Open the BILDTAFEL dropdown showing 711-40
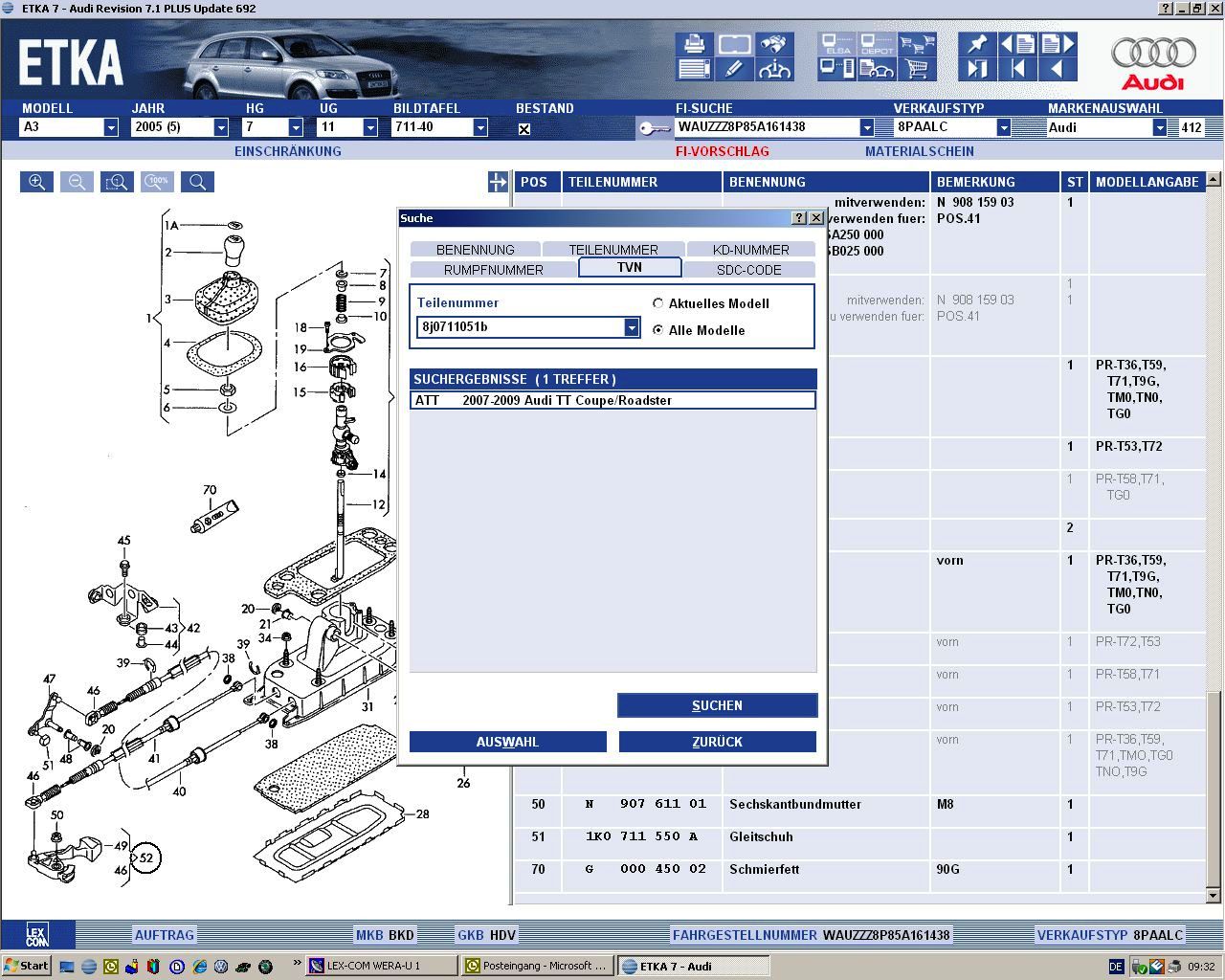The height and width of the screenshot is (980, 1225). (480, 127)
